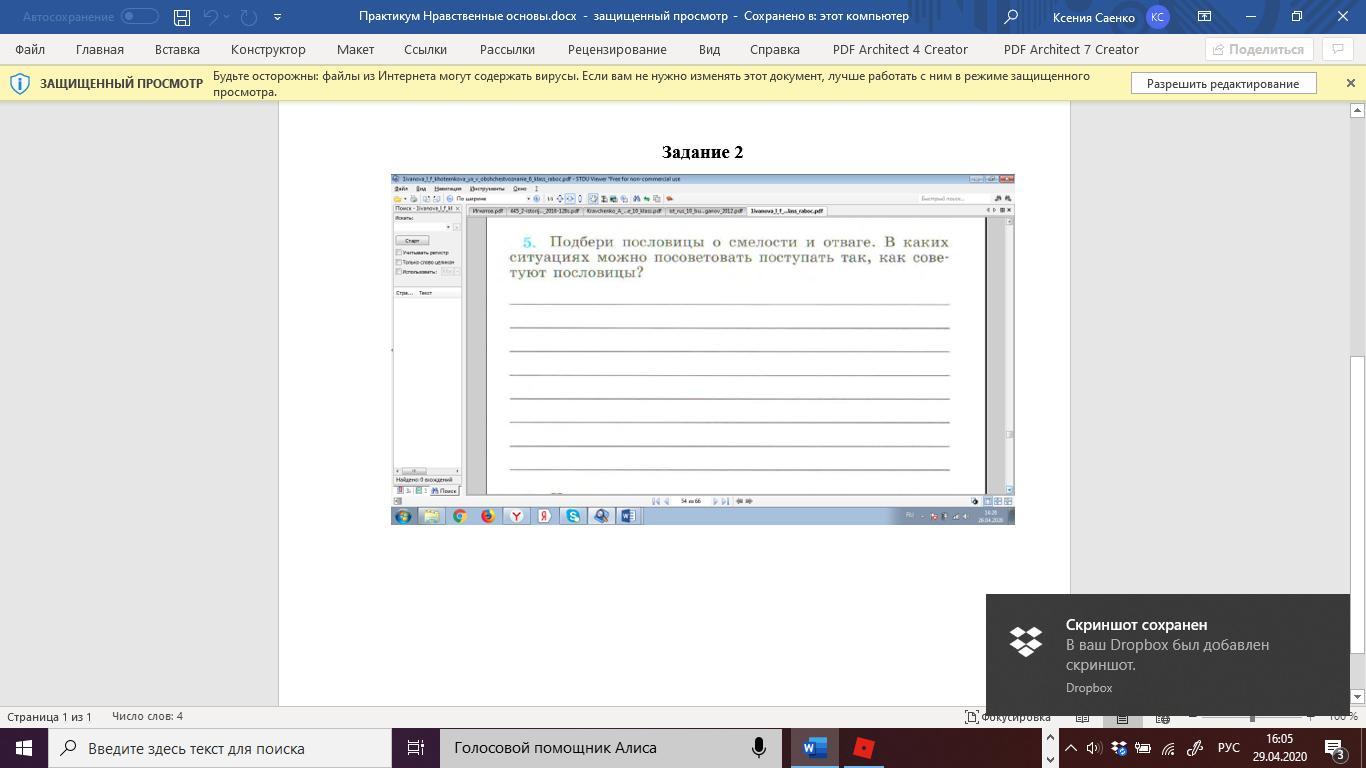Expand the Quick Access Toolbar customize dropdown

277,17
